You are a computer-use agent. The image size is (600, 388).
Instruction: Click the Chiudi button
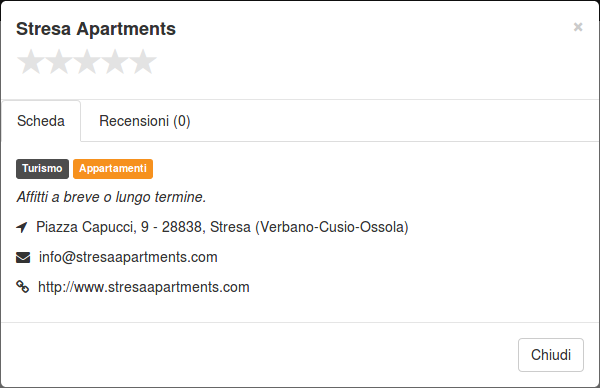(x=551, y=355)
